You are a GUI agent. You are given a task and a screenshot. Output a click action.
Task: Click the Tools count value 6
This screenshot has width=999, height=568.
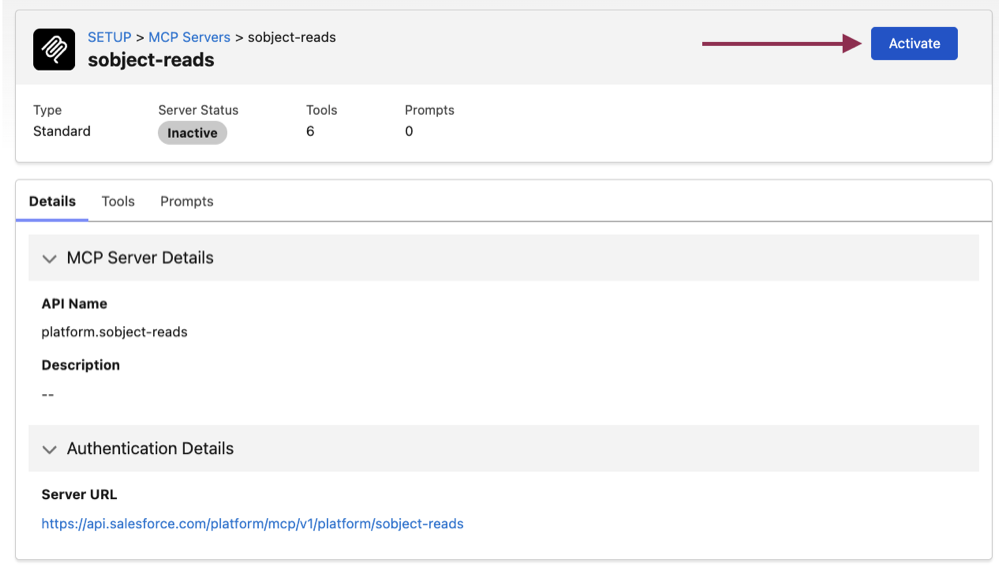point(310,131)
